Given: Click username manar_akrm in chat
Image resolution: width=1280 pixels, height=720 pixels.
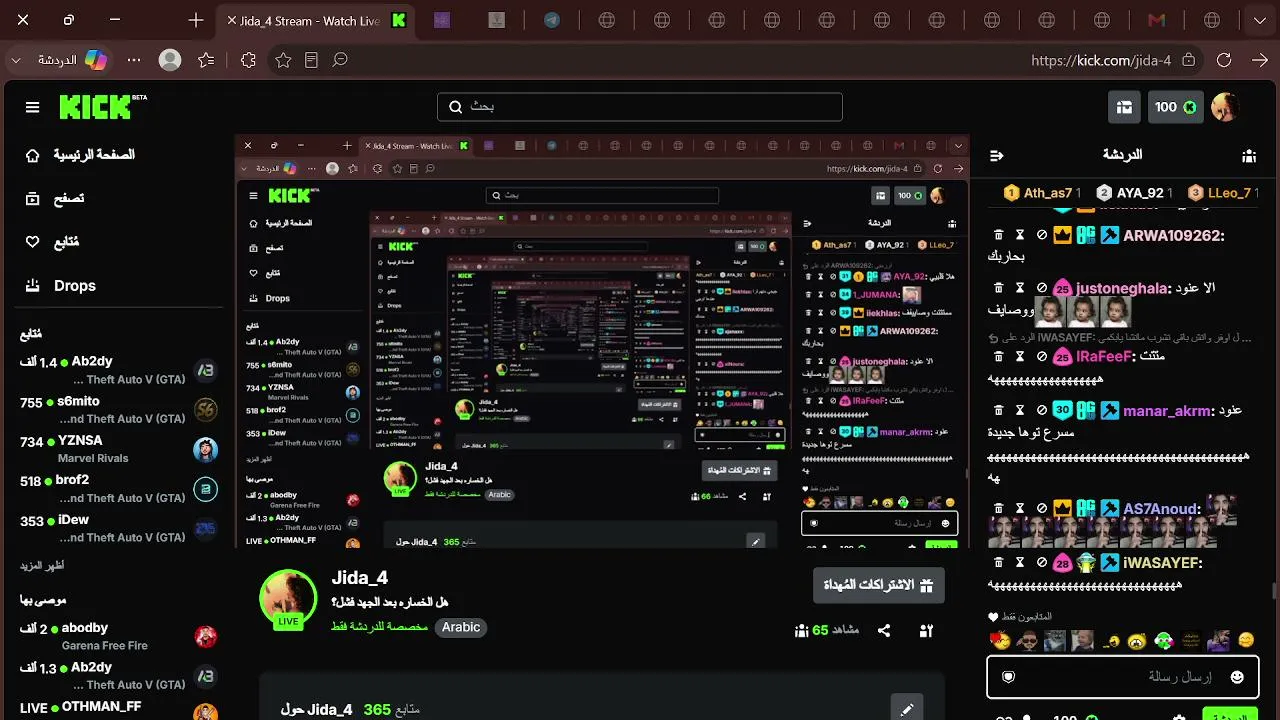Looking at the screenshot, I should point(1168,410).
